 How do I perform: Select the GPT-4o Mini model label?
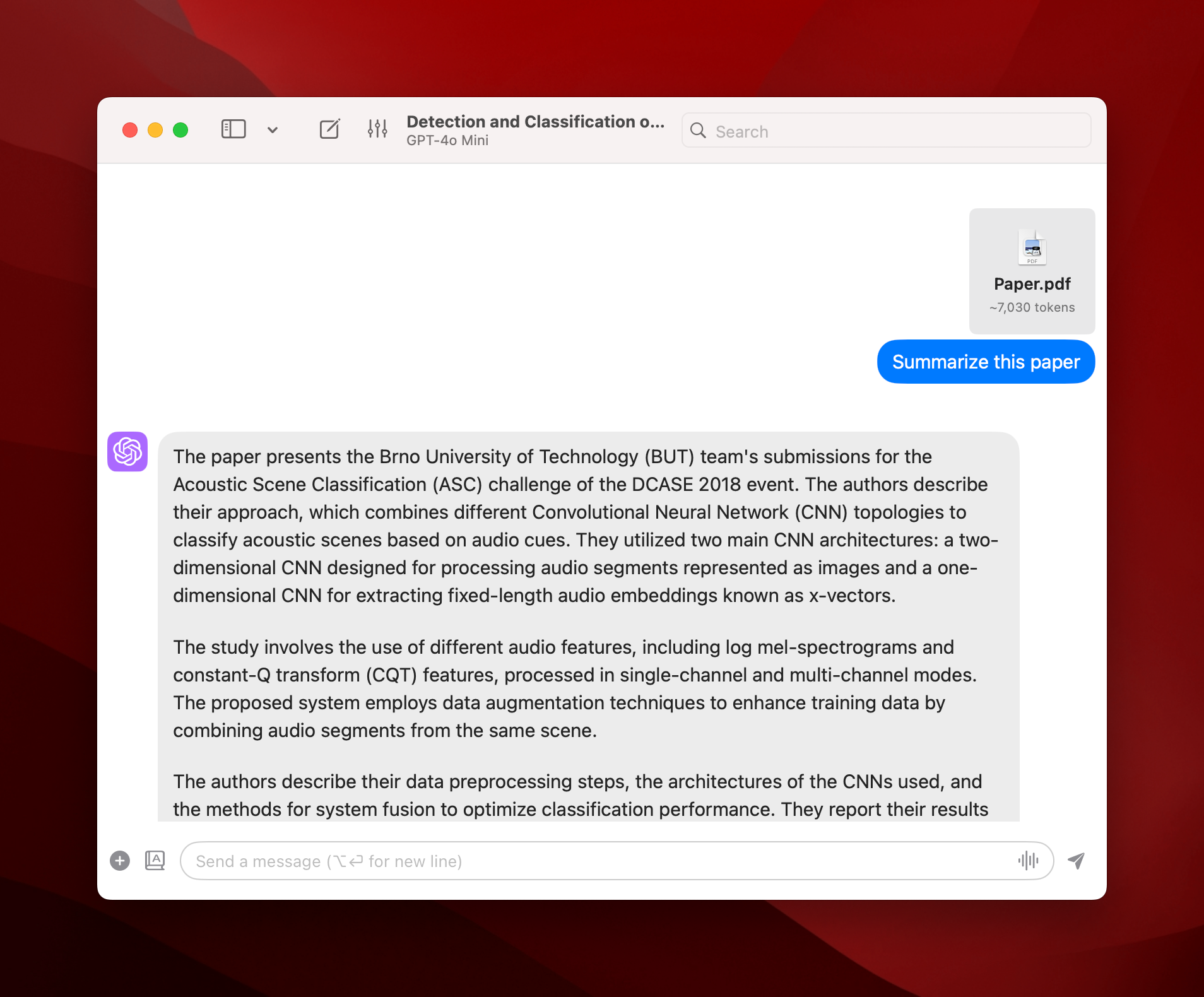(x=447, y=141)
